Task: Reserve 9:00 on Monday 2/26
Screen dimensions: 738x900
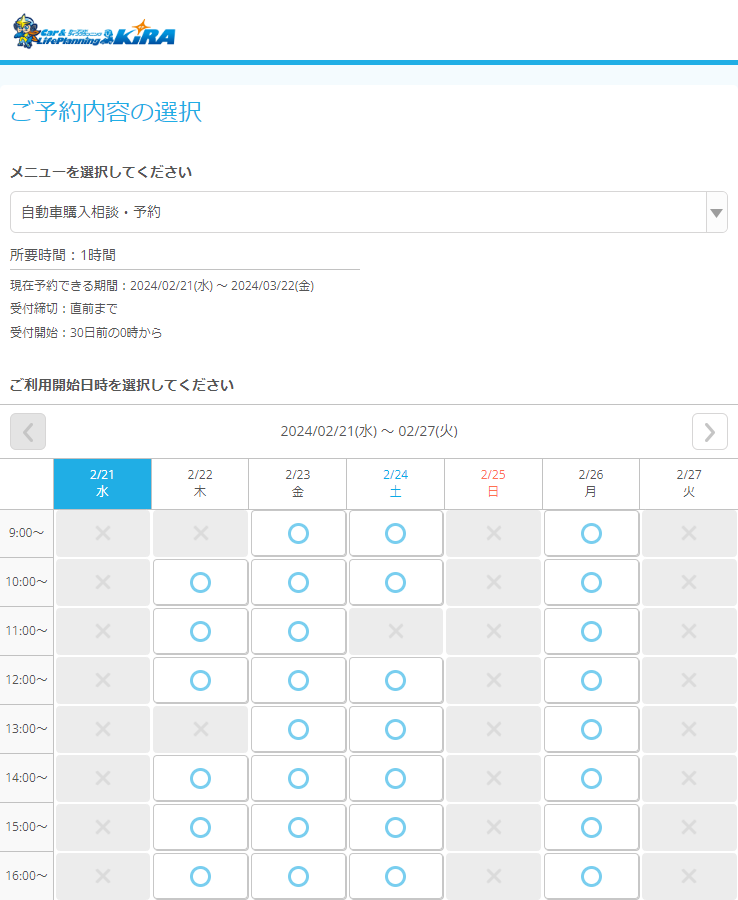Action: coord(591,533)
